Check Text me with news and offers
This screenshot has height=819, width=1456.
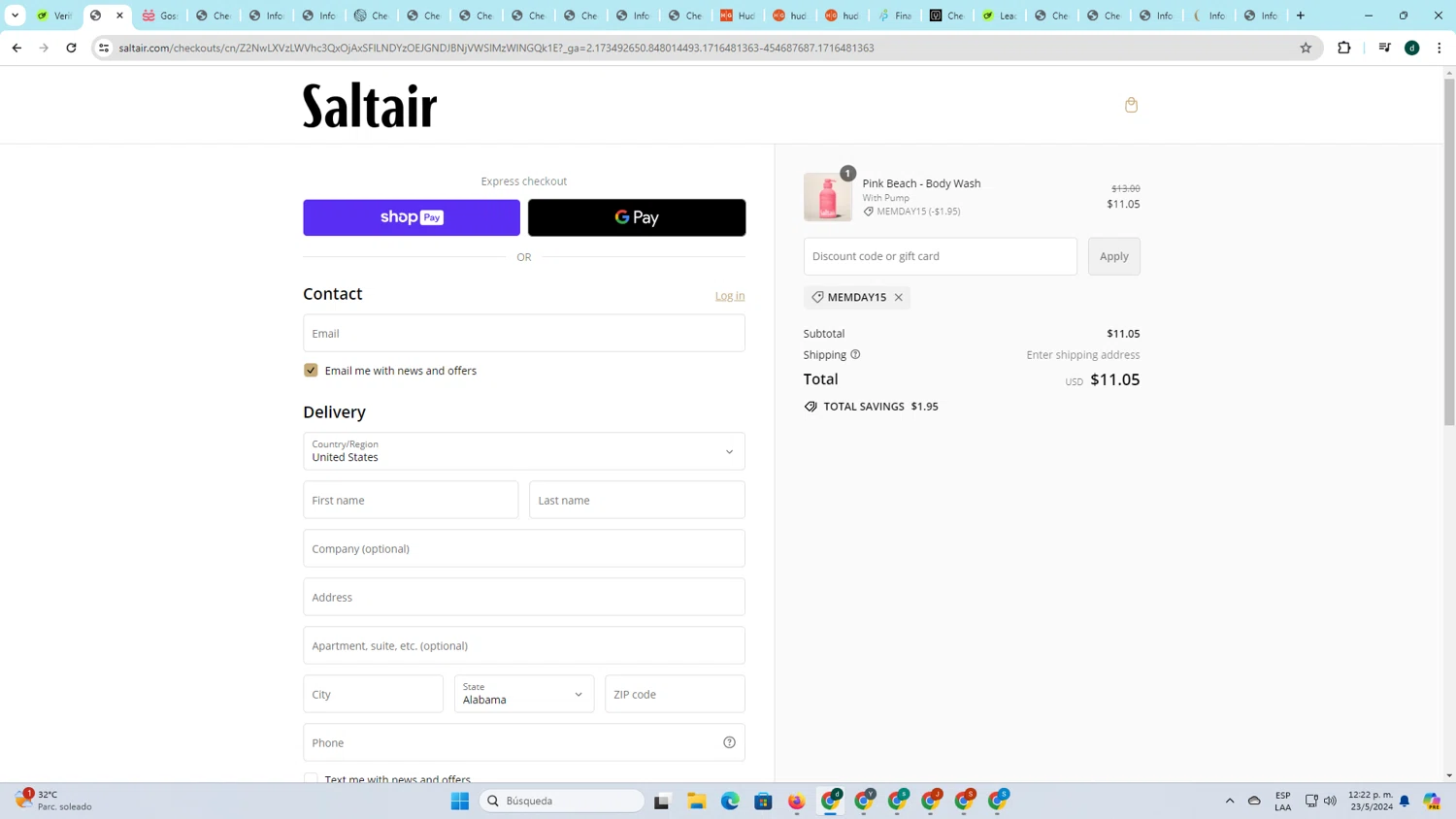click(x=311, y=778)
